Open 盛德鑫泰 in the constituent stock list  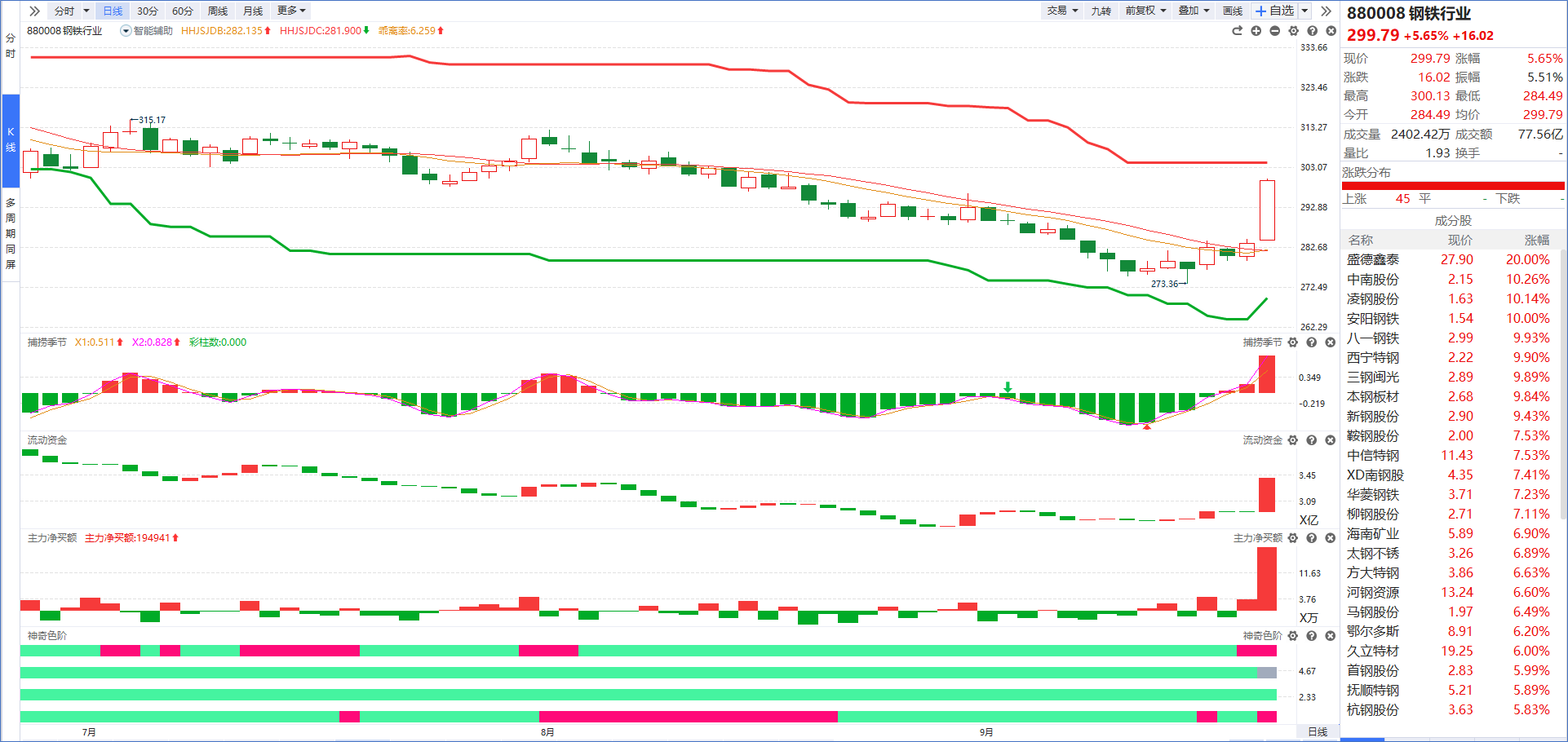tap(1372, 259)
